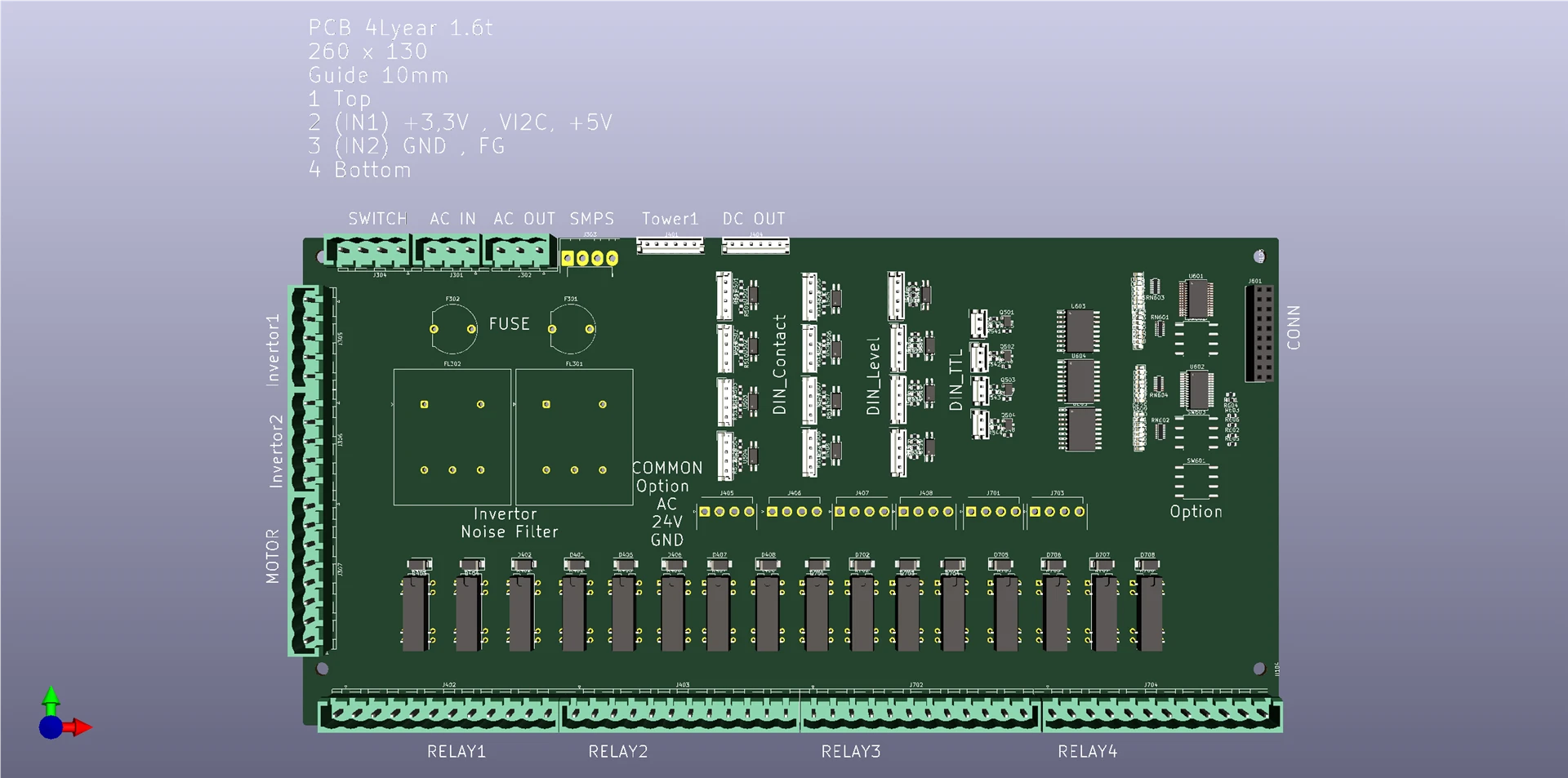Select fuse holder F301
1568x778 pixels.
tap(572, 329)
